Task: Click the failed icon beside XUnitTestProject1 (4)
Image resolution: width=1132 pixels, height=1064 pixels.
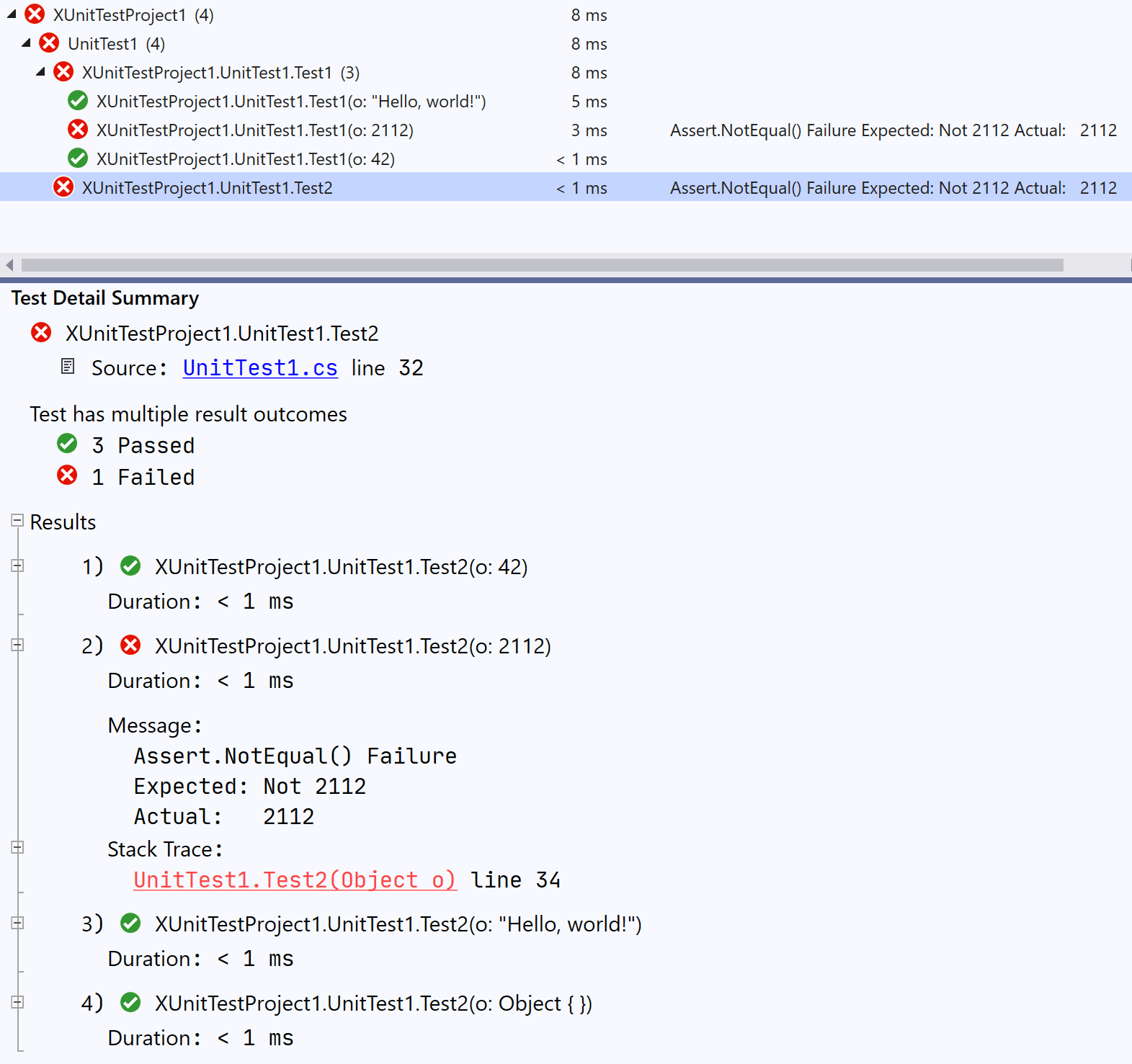Action: pos(35,14)
